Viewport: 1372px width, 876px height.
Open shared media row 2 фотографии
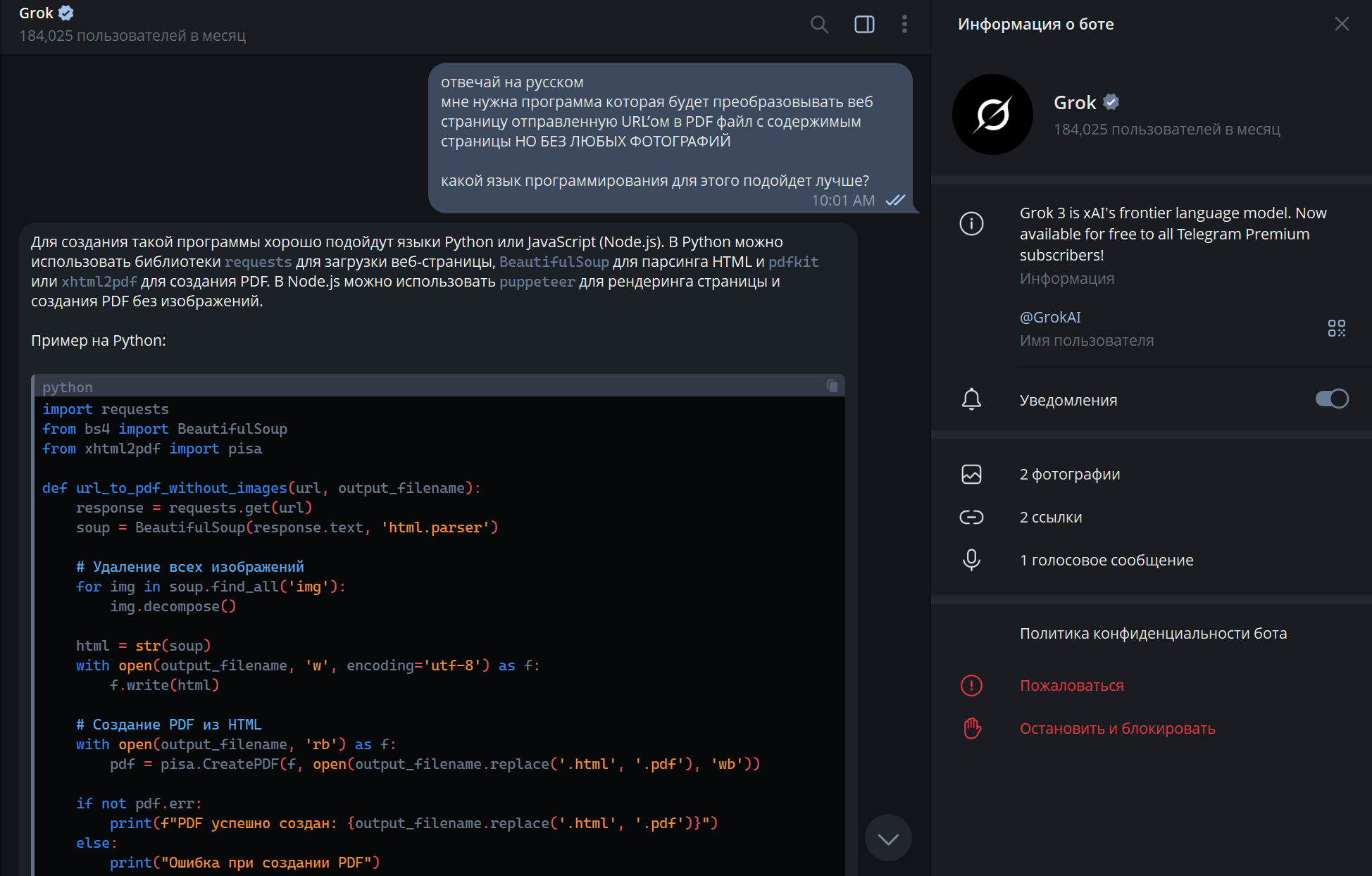pyautogui.click(x=1152, y=474)
